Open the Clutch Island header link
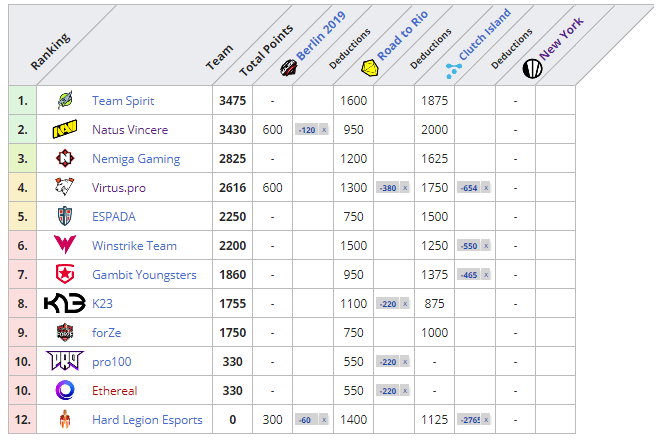The height and width of the screenshot is (444, 659). point(485,34)
